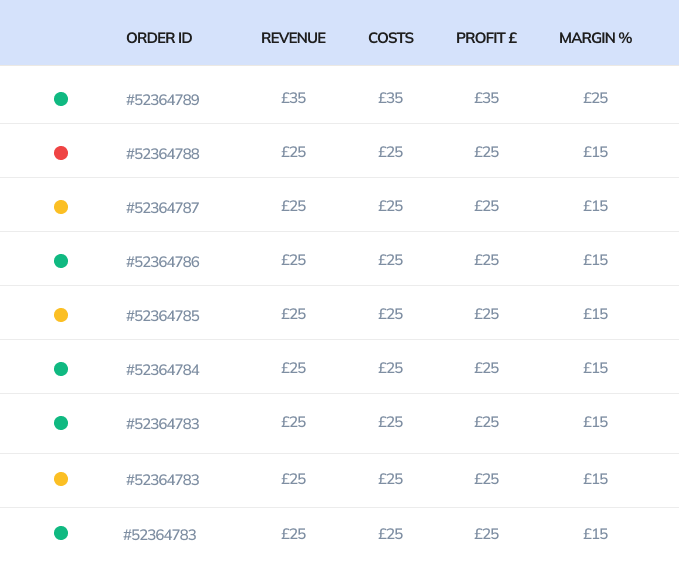Click profit value for order #52364786

[x=487, y=260]
